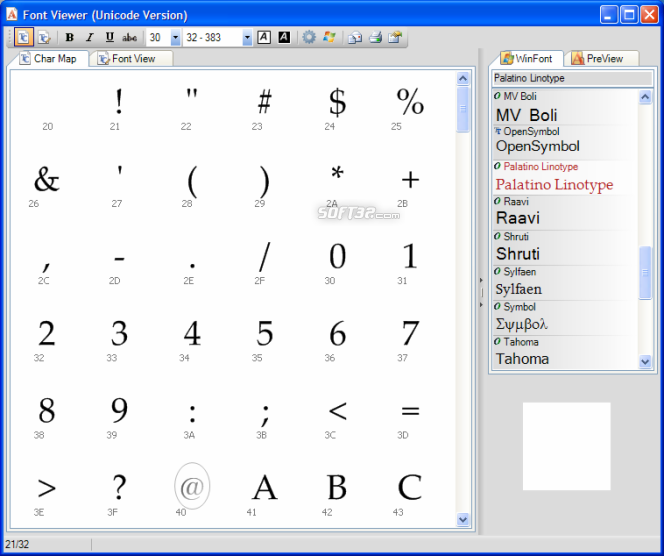Click the Font Viewer title bar app icon
Viewport: 664px width, 556px height.
pyautogui.click(x=11, y=14)
